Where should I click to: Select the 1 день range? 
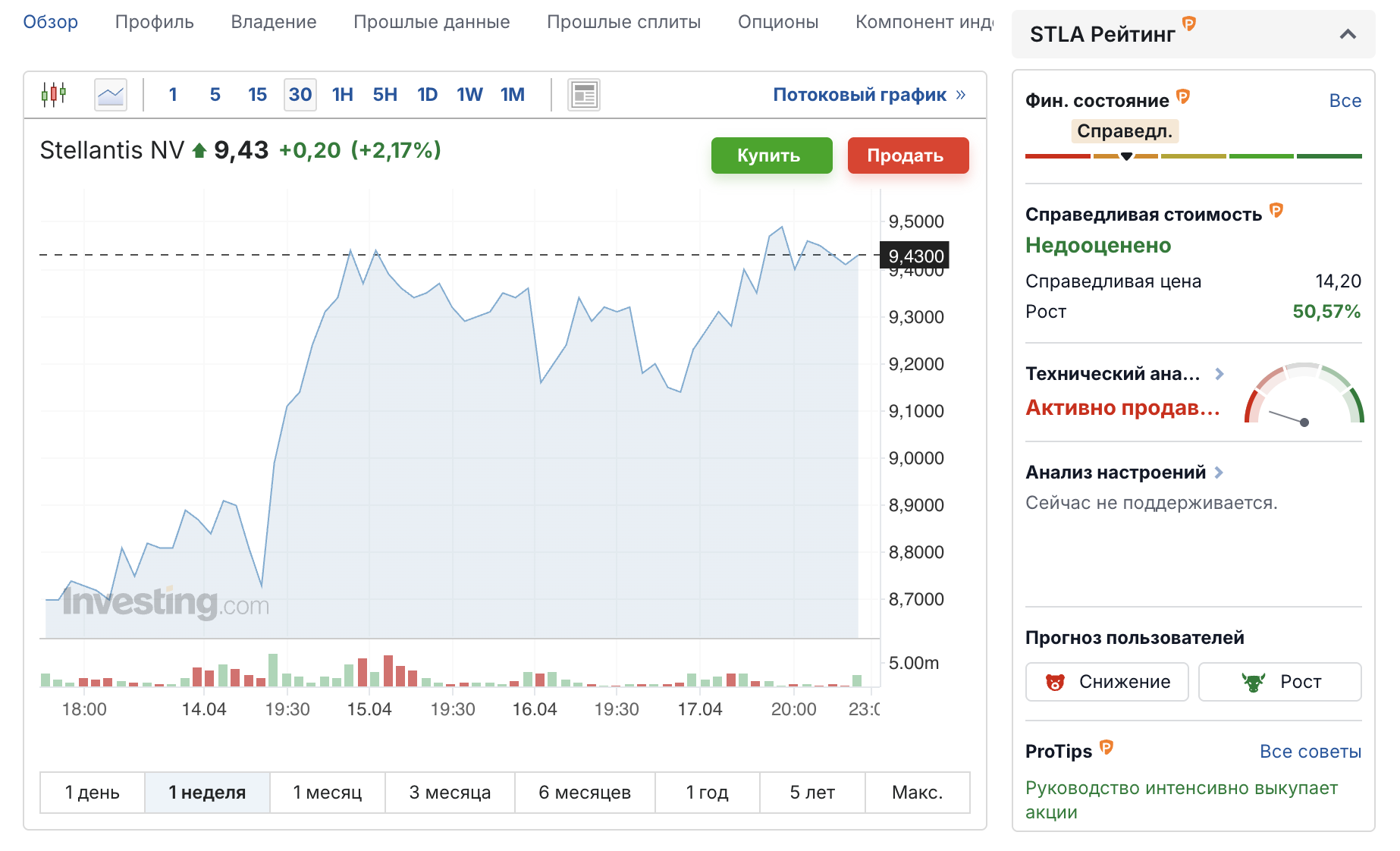[x=93, y=793]
